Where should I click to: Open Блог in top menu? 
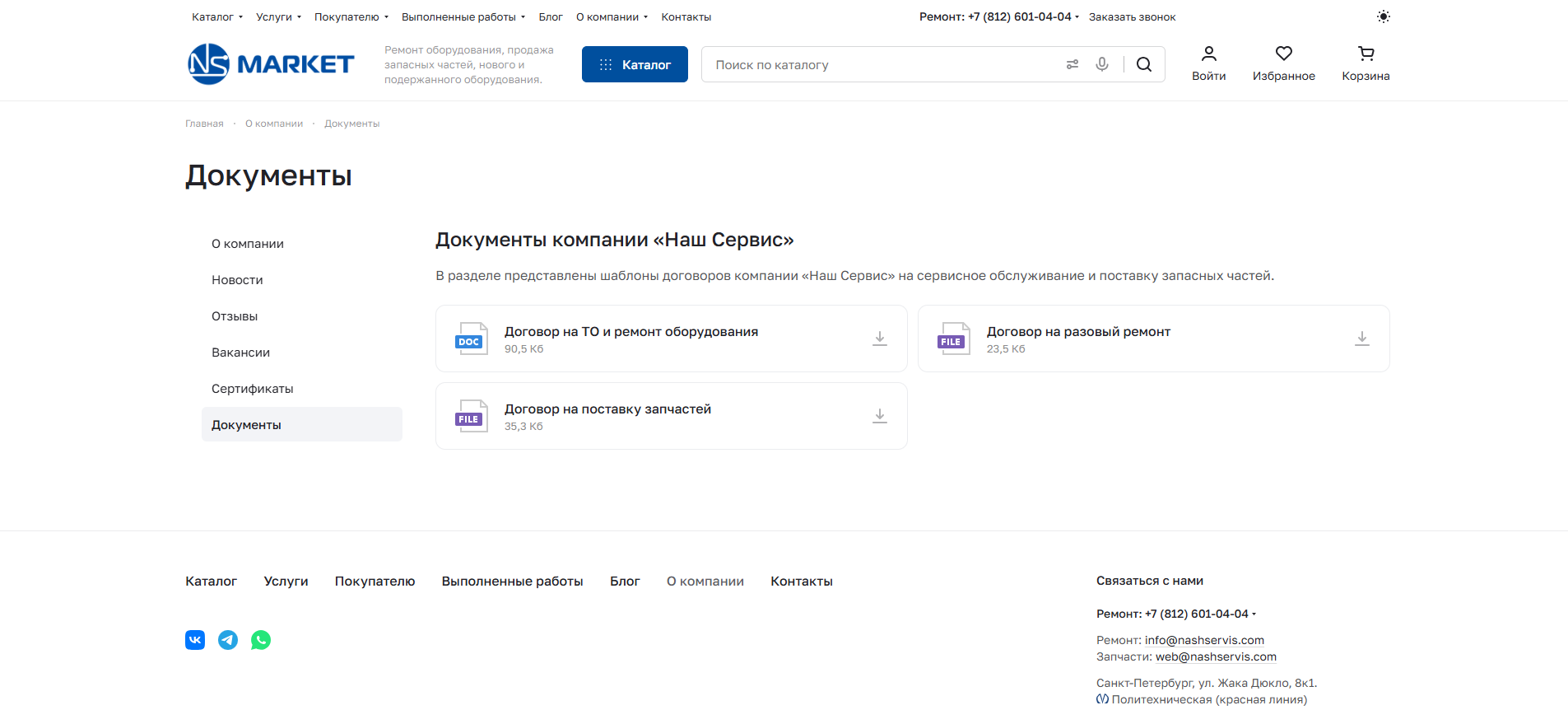(551, 16)
